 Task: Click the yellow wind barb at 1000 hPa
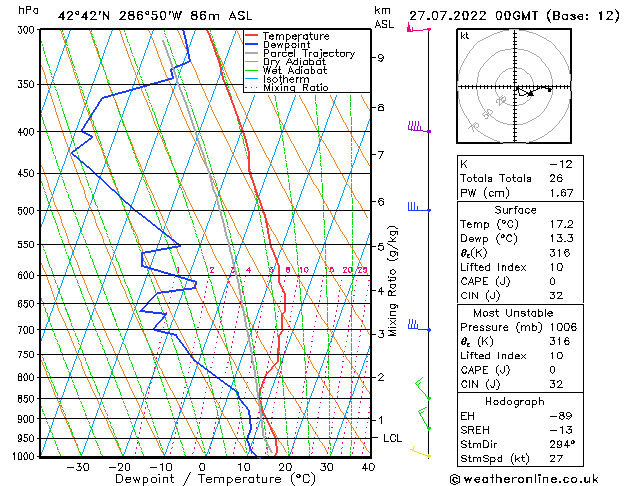pyautogui.click(x=420, y=452)
